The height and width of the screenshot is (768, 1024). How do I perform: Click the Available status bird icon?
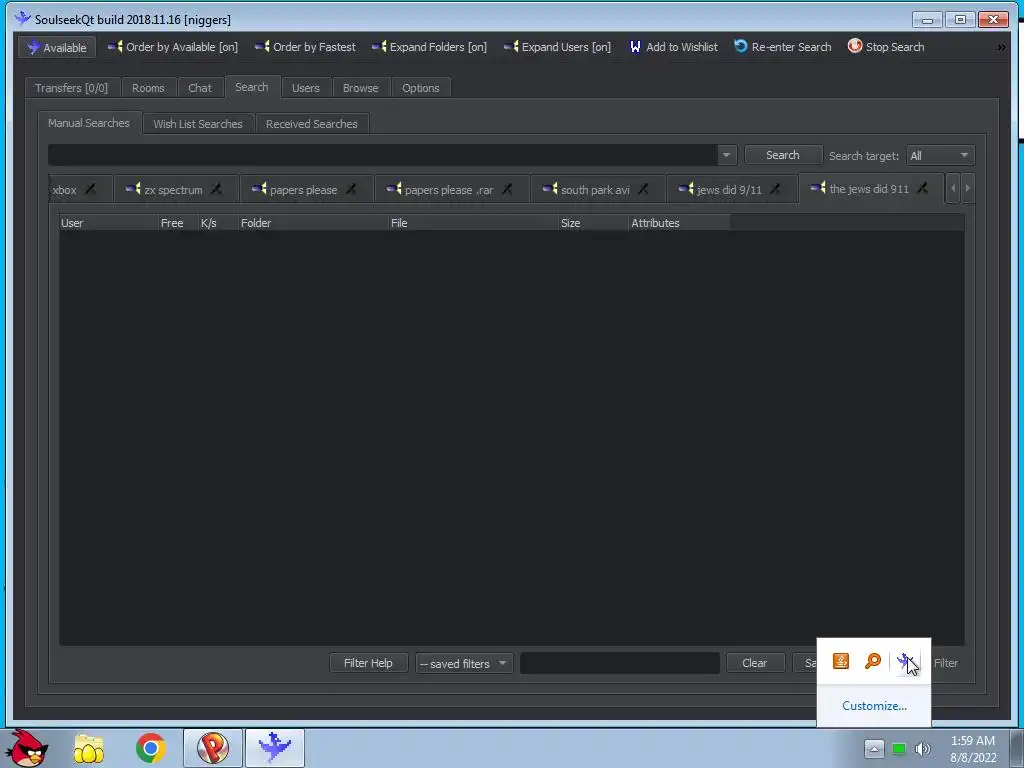[x=33, y=48]
